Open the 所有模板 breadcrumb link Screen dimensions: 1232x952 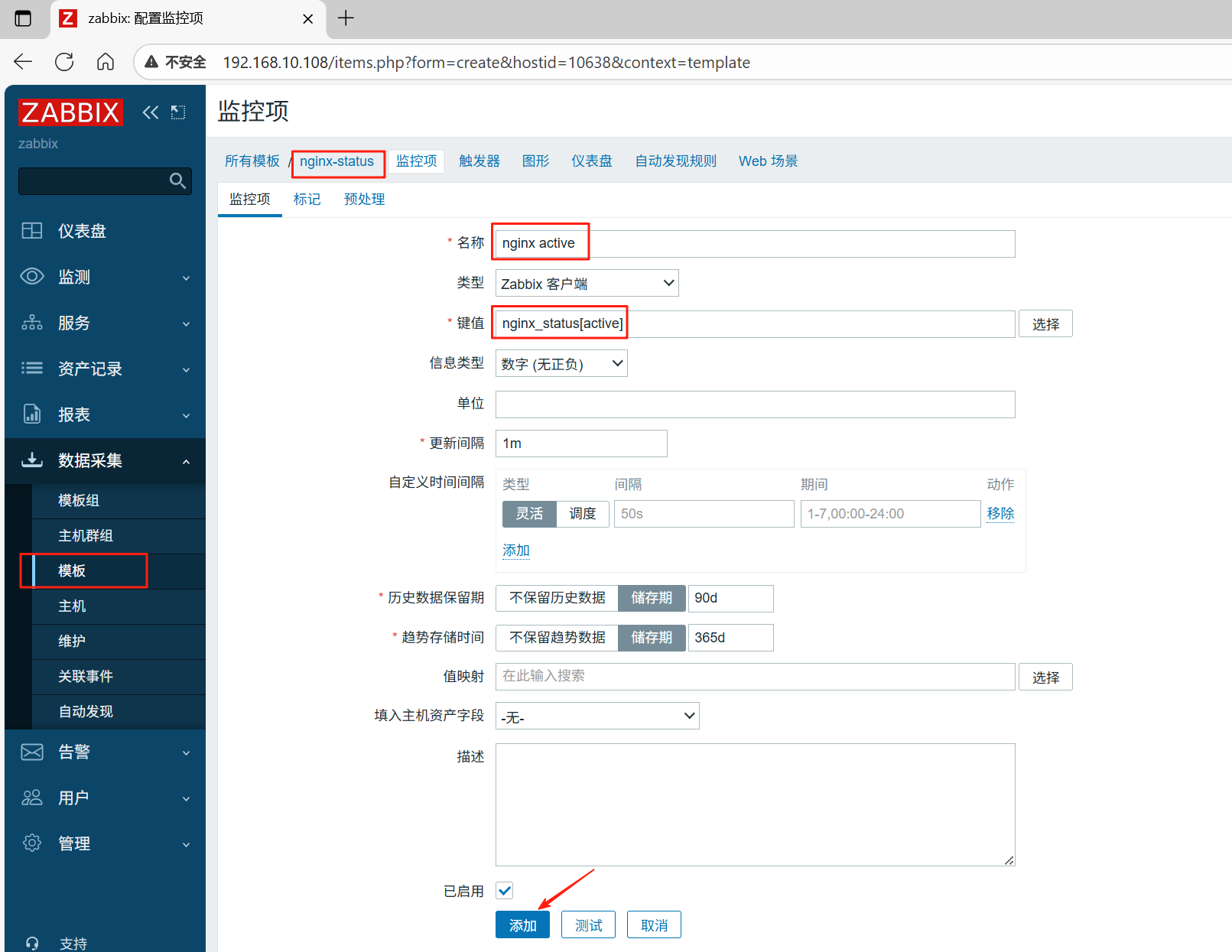coord(252,161)
